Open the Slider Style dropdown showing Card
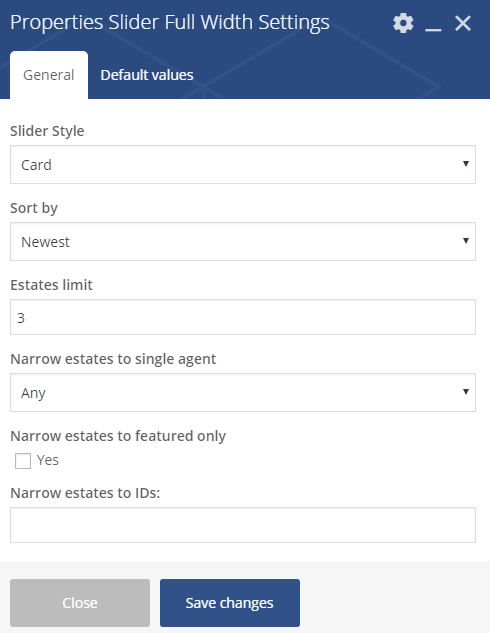 tap(243, 165)
